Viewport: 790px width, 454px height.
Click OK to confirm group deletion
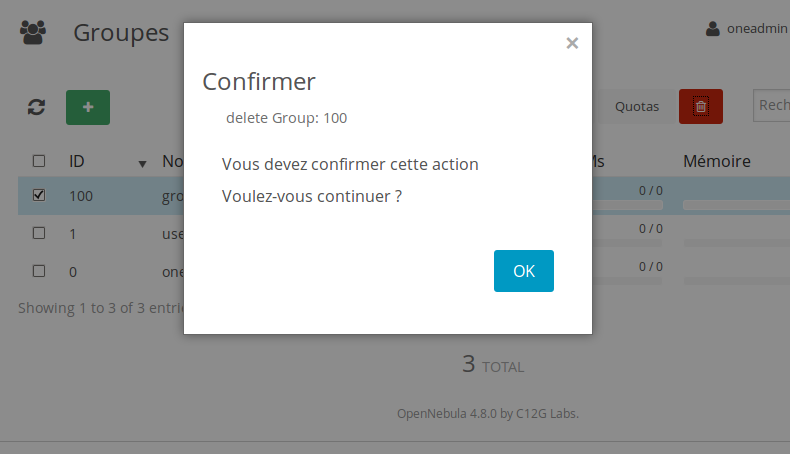[523, 271]
